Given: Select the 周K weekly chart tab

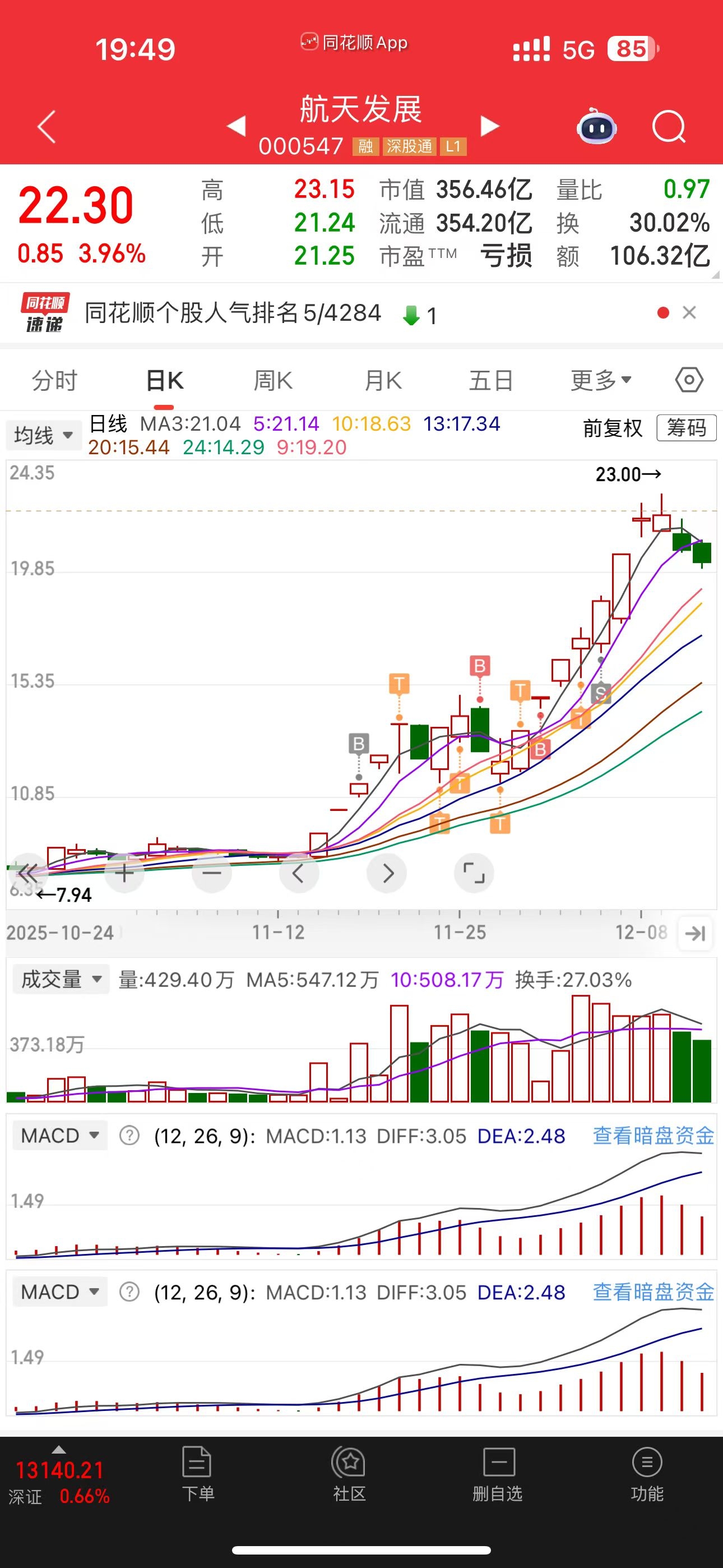Looking at the screenshot, I should click(x=274, y=381).
